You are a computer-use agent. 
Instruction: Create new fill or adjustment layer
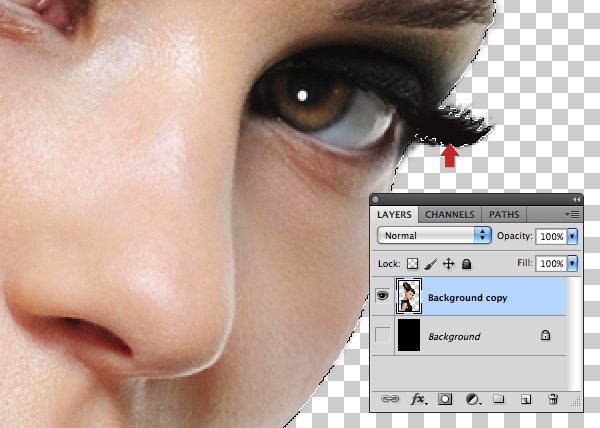(473, 399)
